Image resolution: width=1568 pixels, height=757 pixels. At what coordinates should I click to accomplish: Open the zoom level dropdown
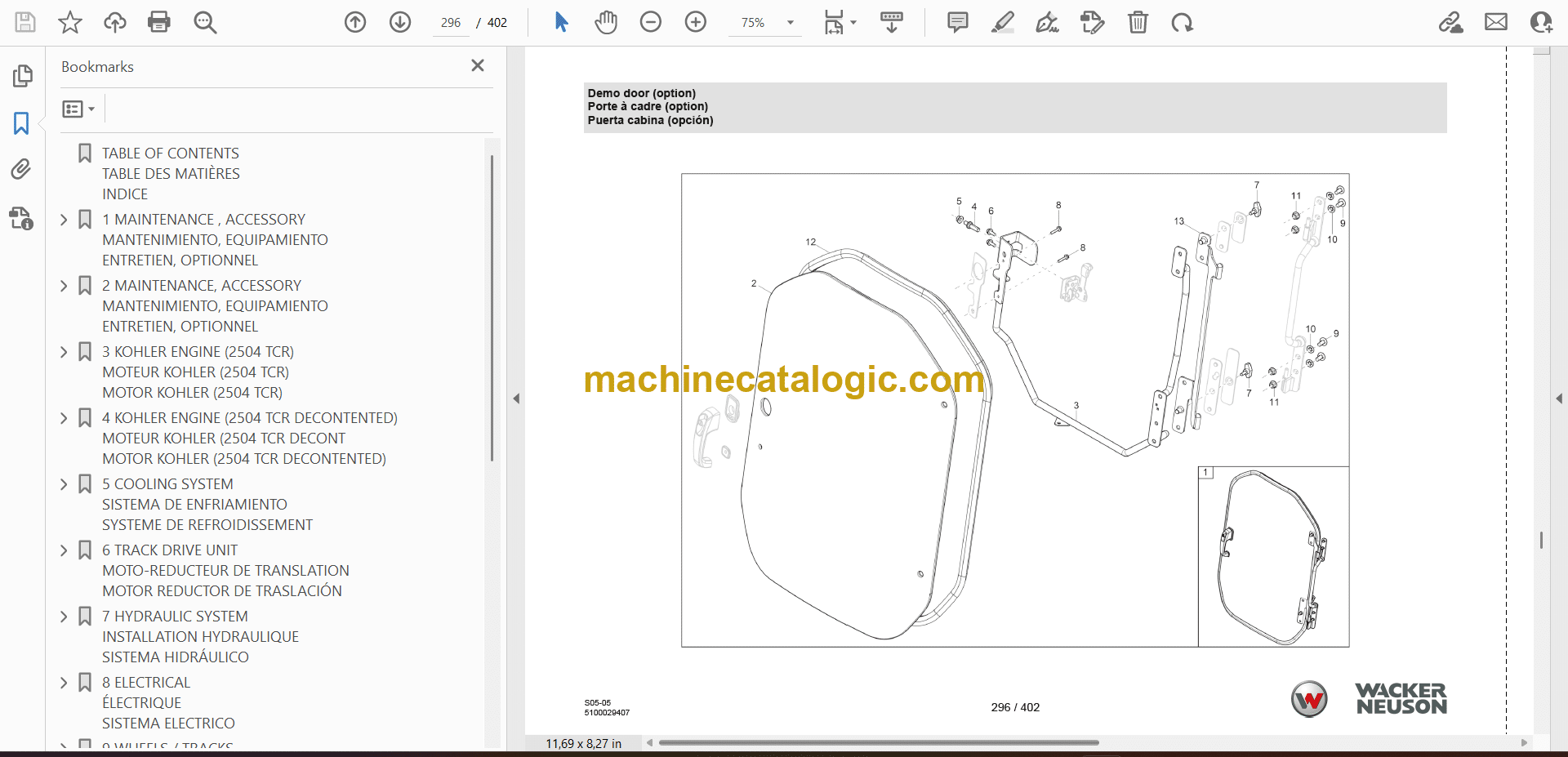tap(790, 23)
